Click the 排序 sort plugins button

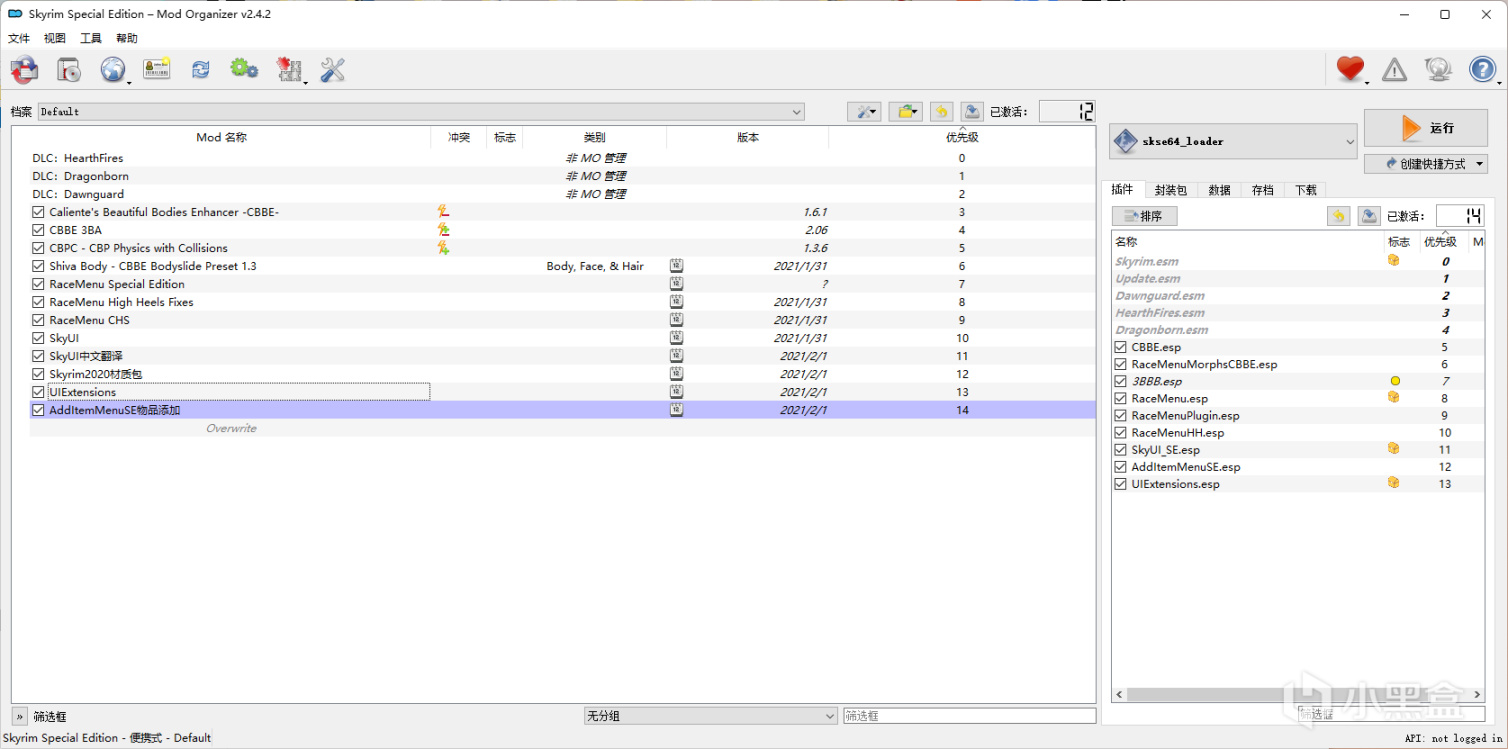[1145, 216]
